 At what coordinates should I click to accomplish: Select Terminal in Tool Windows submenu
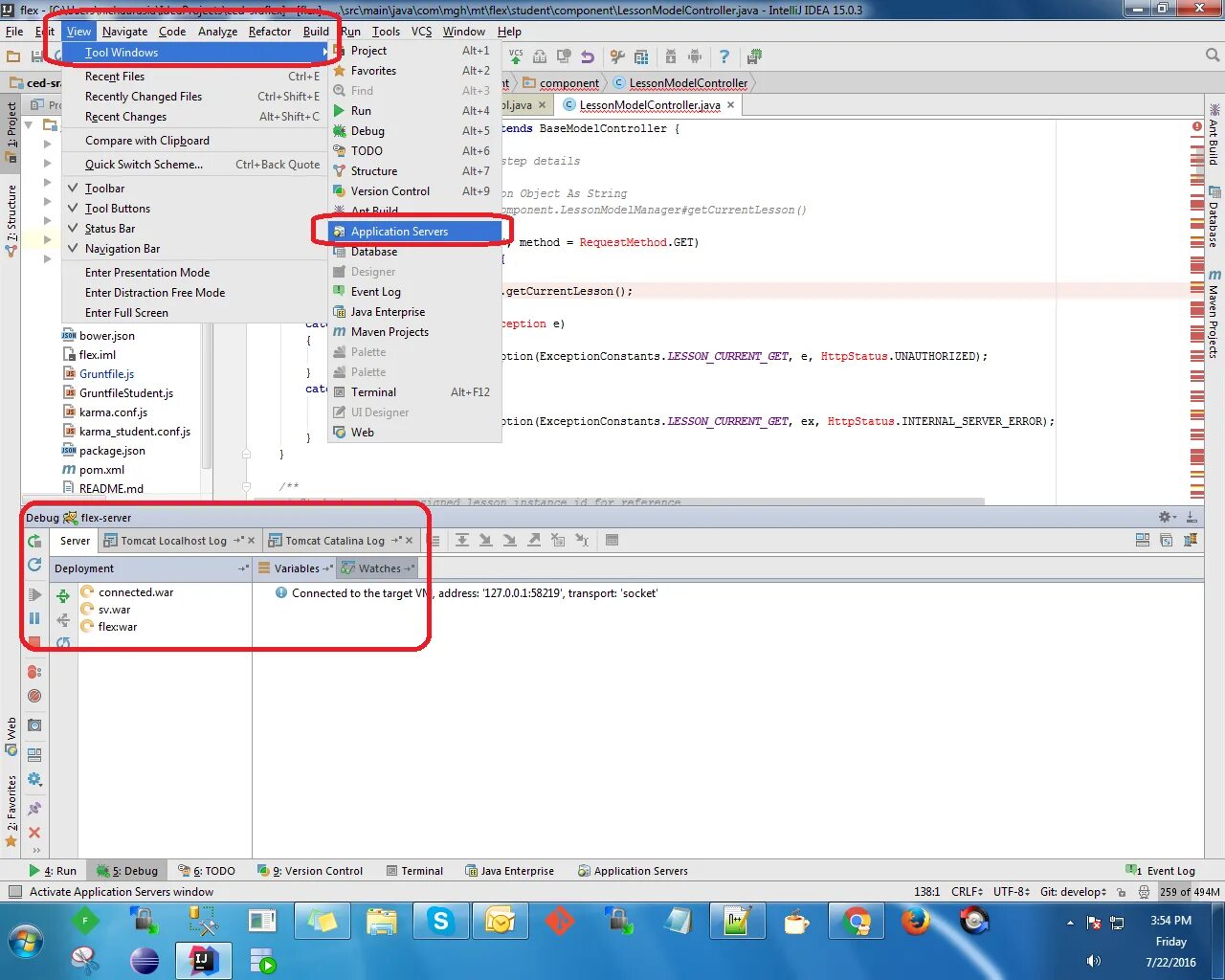(x=414, y=392)
